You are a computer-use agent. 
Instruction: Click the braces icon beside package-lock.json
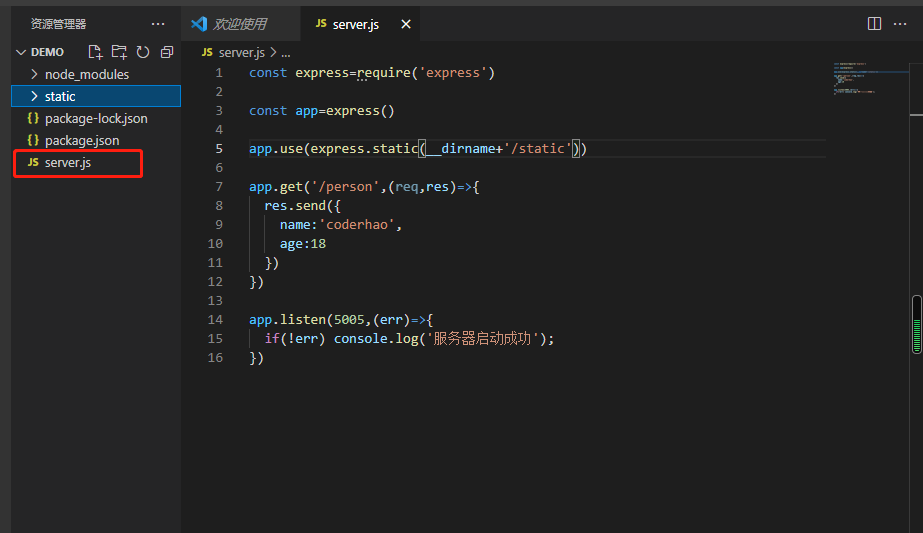[34, 118]
